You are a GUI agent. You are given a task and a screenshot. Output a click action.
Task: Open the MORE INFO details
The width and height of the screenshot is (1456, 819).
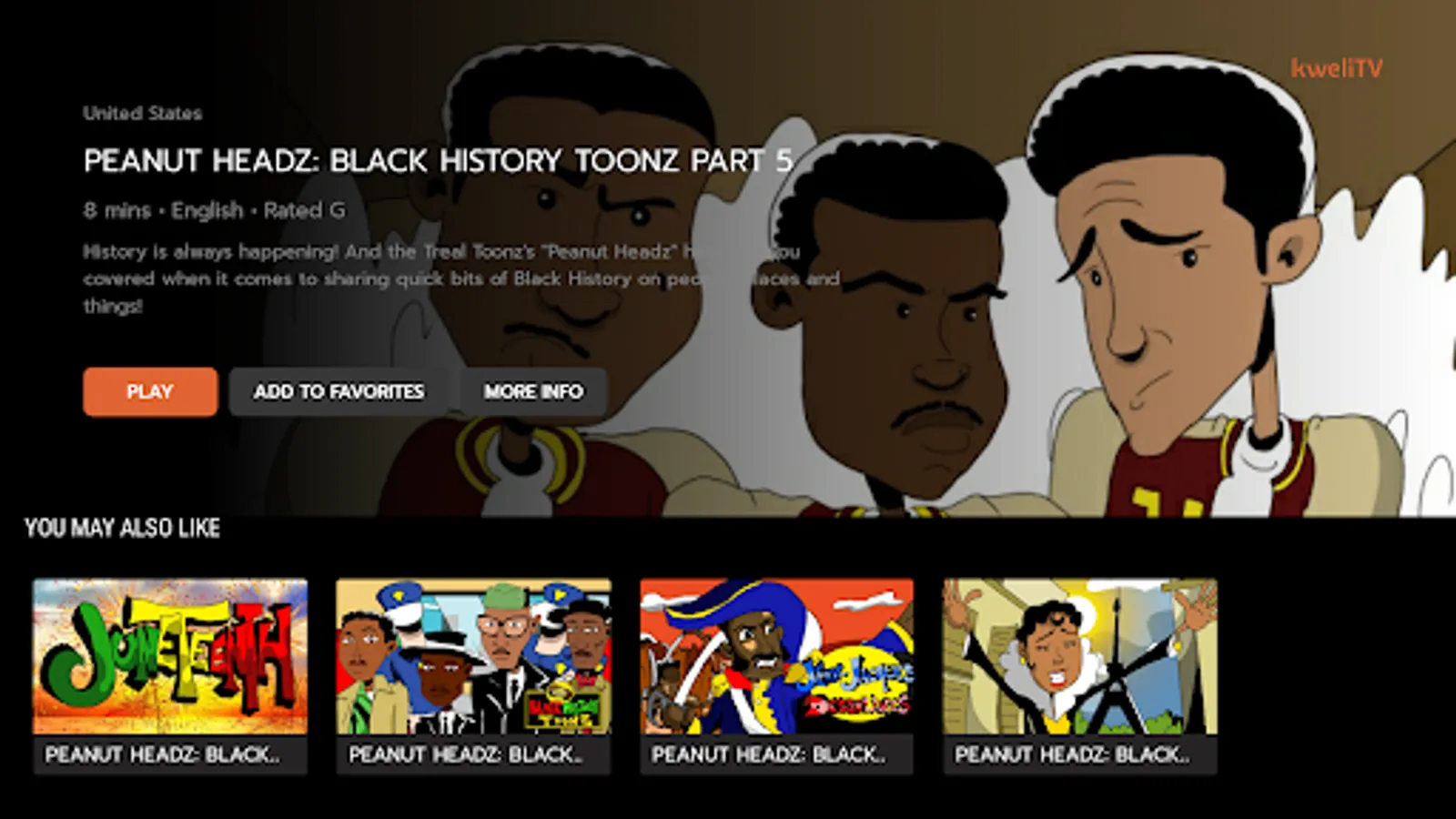(x=533, y=391)
